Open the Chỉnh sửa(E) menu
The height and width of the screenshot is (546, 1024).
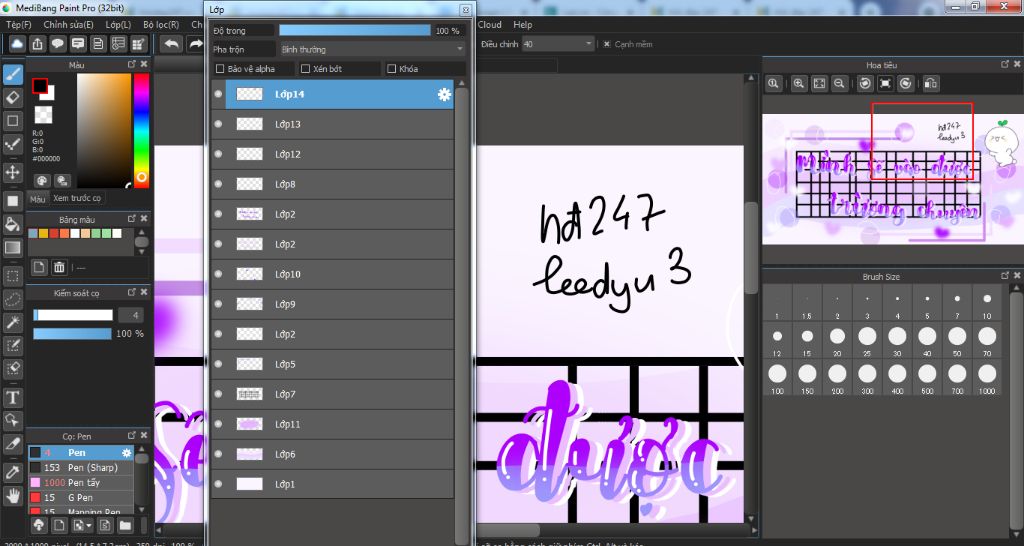[x=69, y=24]
